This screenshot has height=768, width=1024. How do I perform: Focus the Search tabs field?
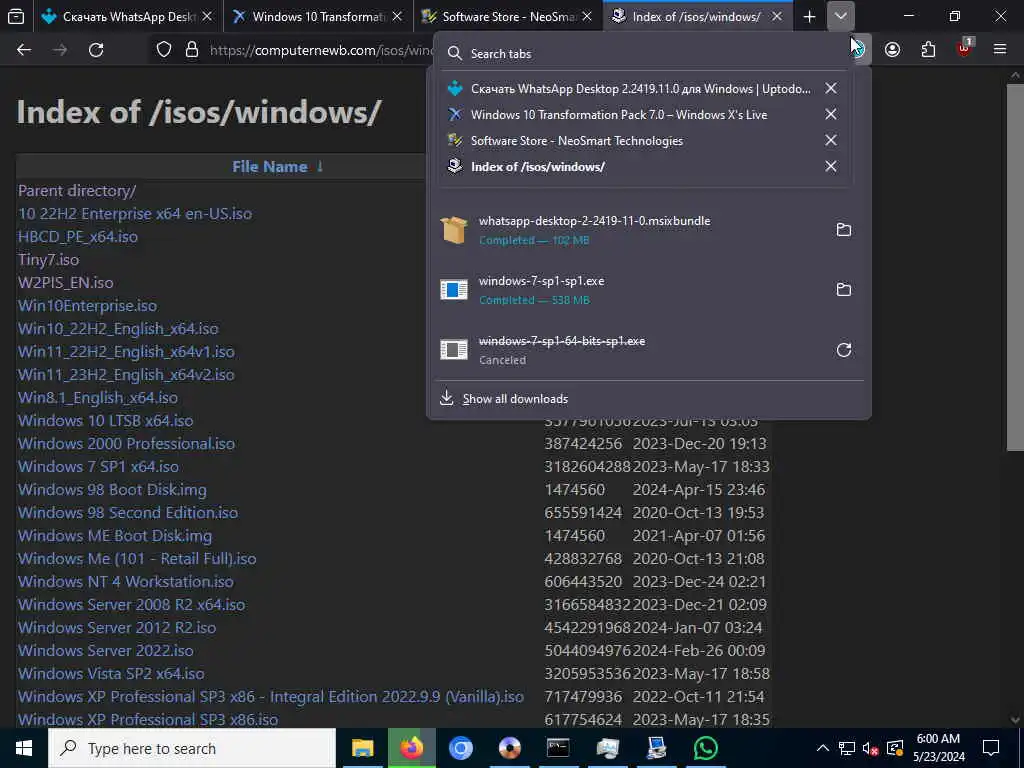(643, 54)
